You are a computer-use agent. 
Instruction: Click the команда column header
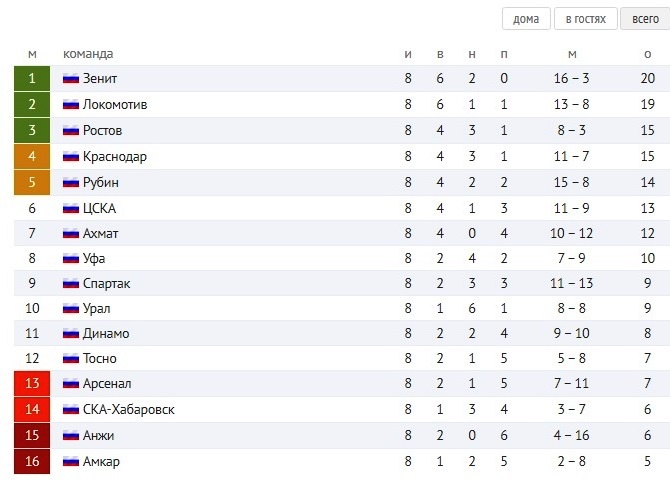coord(88,54)
